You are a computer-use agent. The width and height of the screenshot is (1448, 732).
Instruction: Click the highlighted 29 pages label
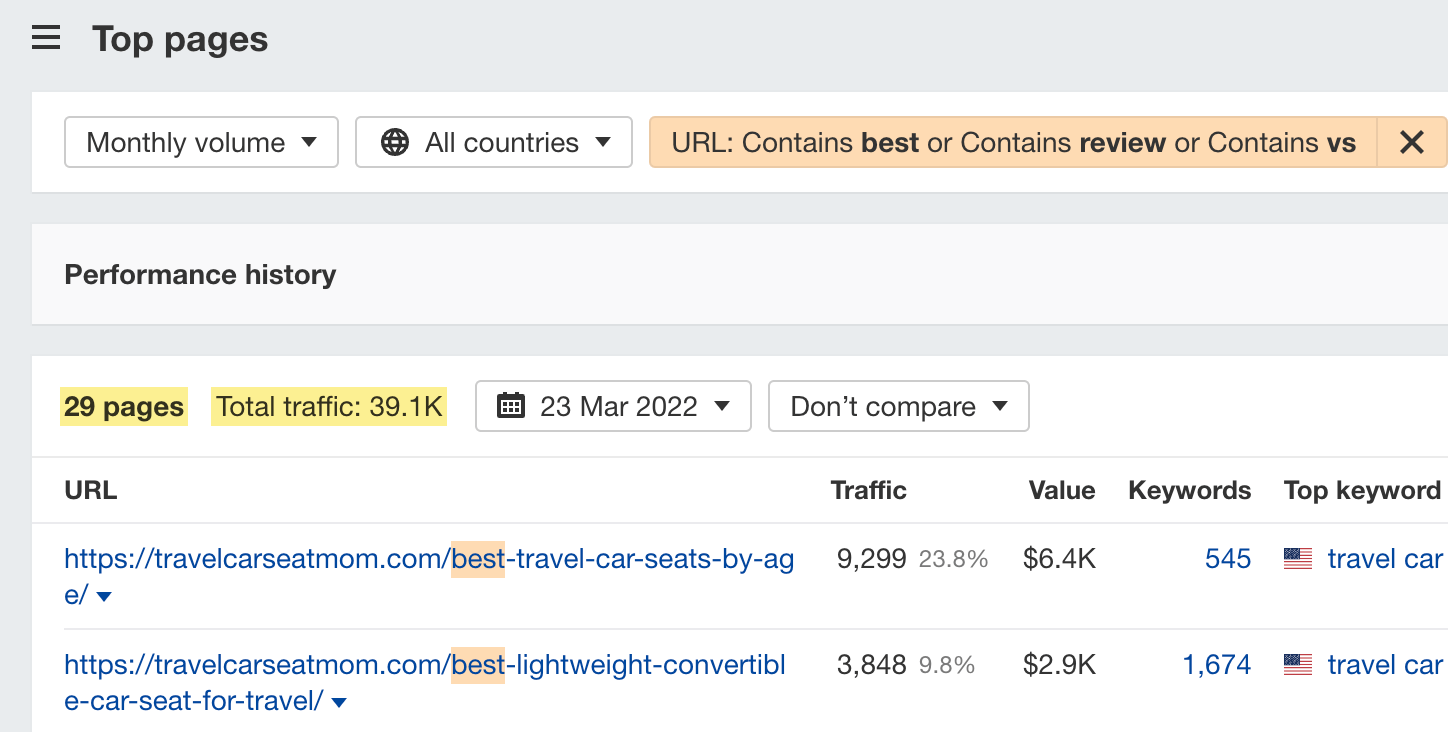point(123,406)
